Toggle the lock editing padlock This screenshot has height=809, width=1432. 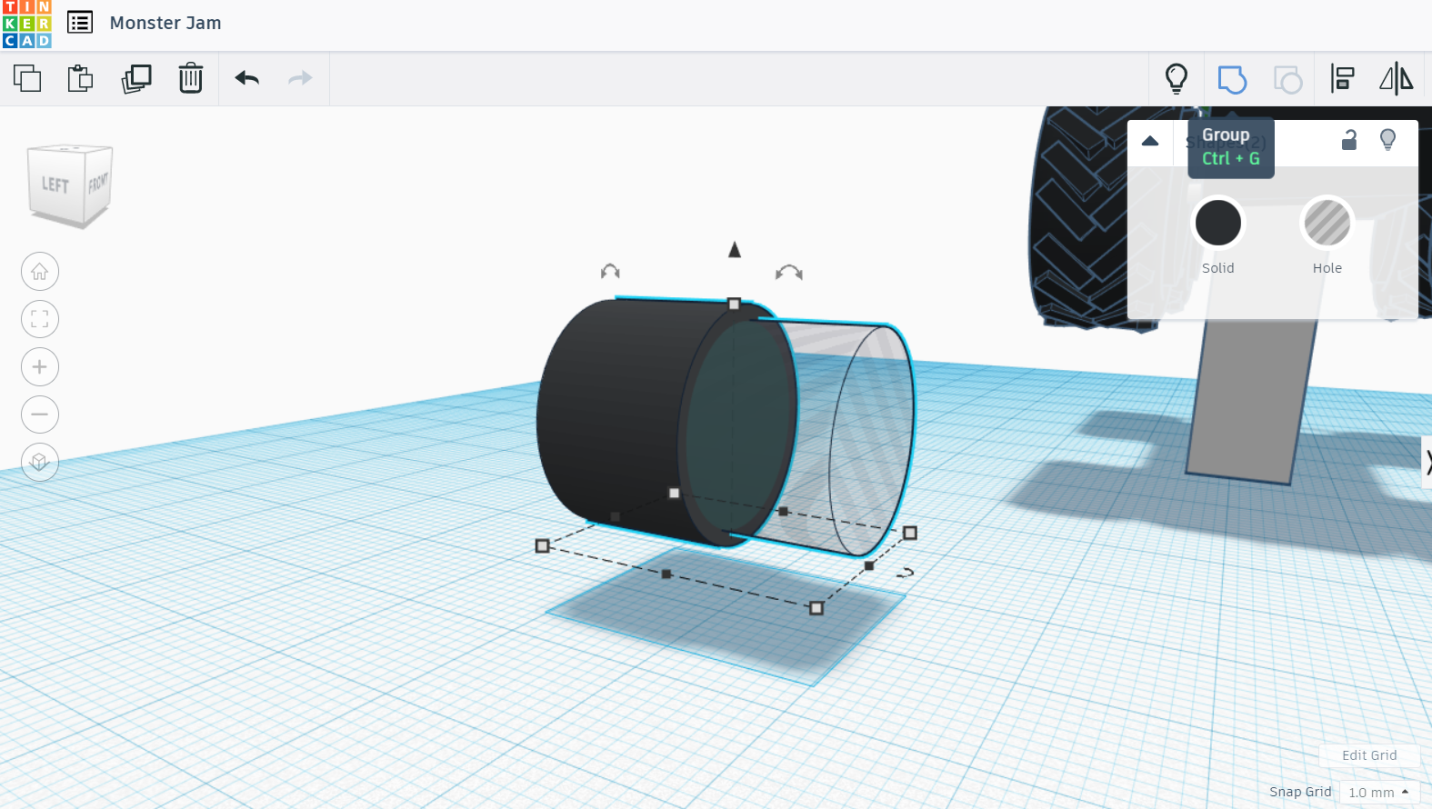click(1349, 140)
